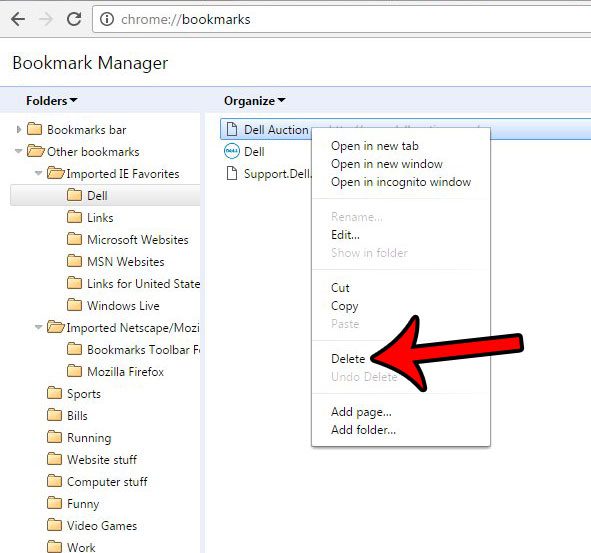
Task: Collapse Imported IE Favorites arrow
Action: [x=38, y=173]
